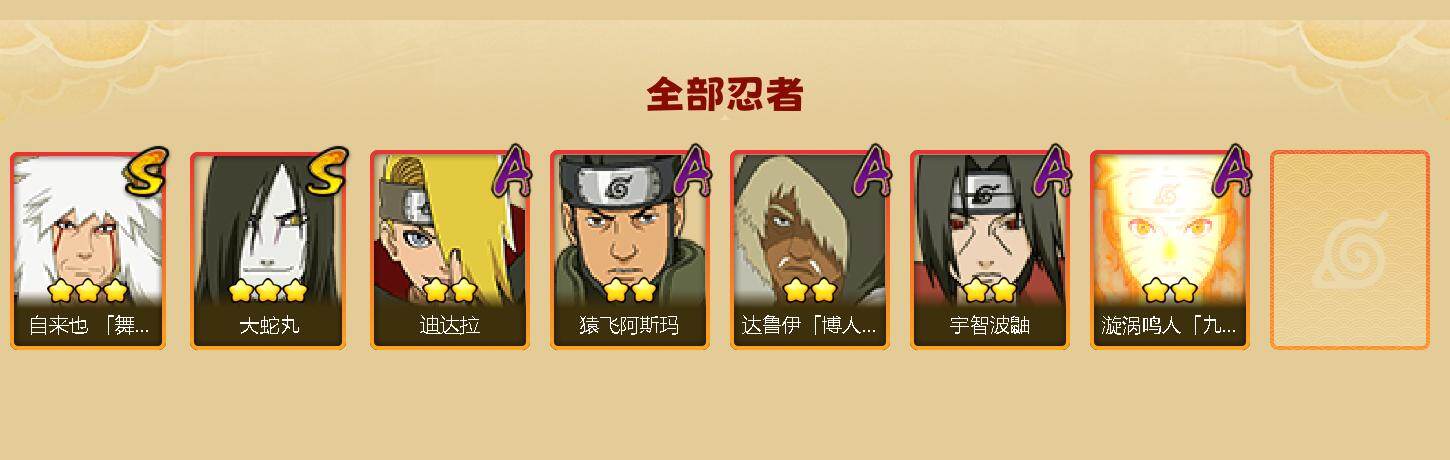Pick the 漩涡鸣人 nine-tails card
Screen dimensions: 1450x460
click(x=1169, y=250)
